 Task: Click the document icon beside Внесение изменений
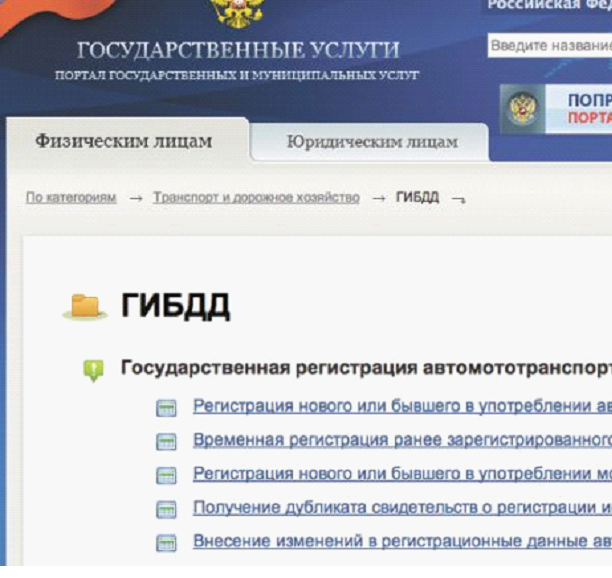coord(166,544)
